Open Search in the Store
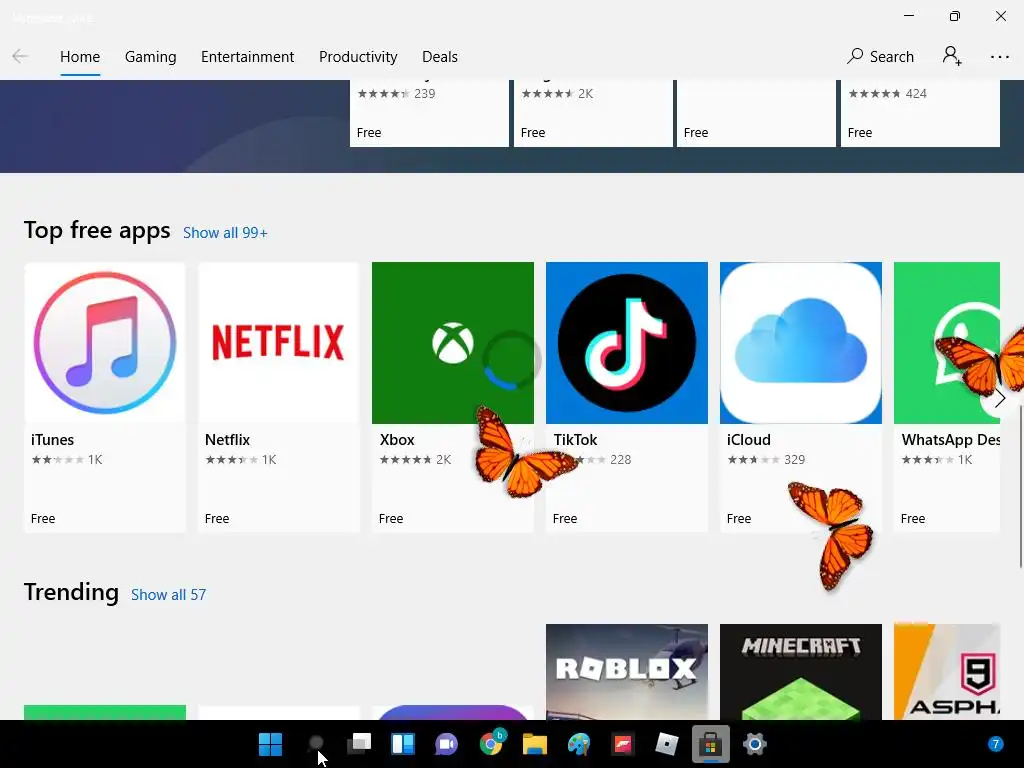Screen dimensions: 1024x768 coord(880,57)
